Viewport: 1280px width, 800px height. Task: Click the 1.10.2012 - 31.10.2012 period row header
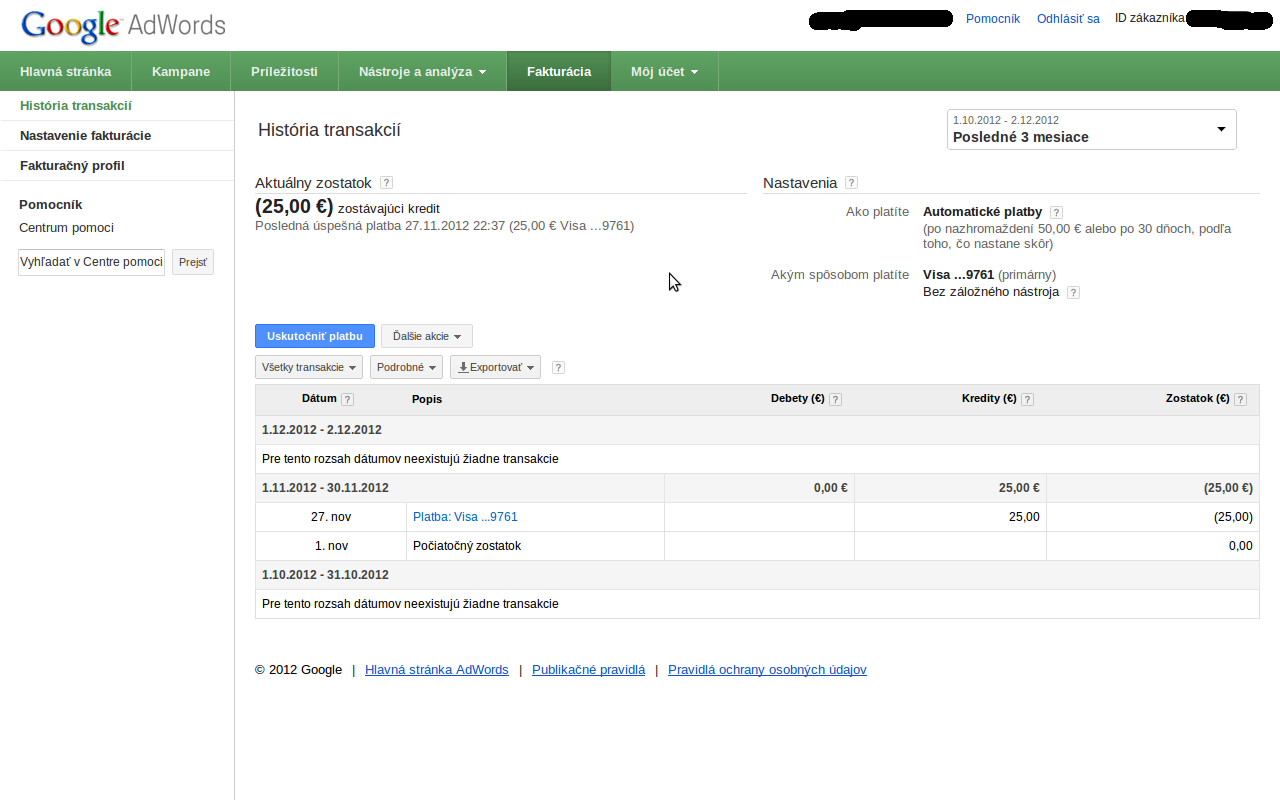point(757,575)
